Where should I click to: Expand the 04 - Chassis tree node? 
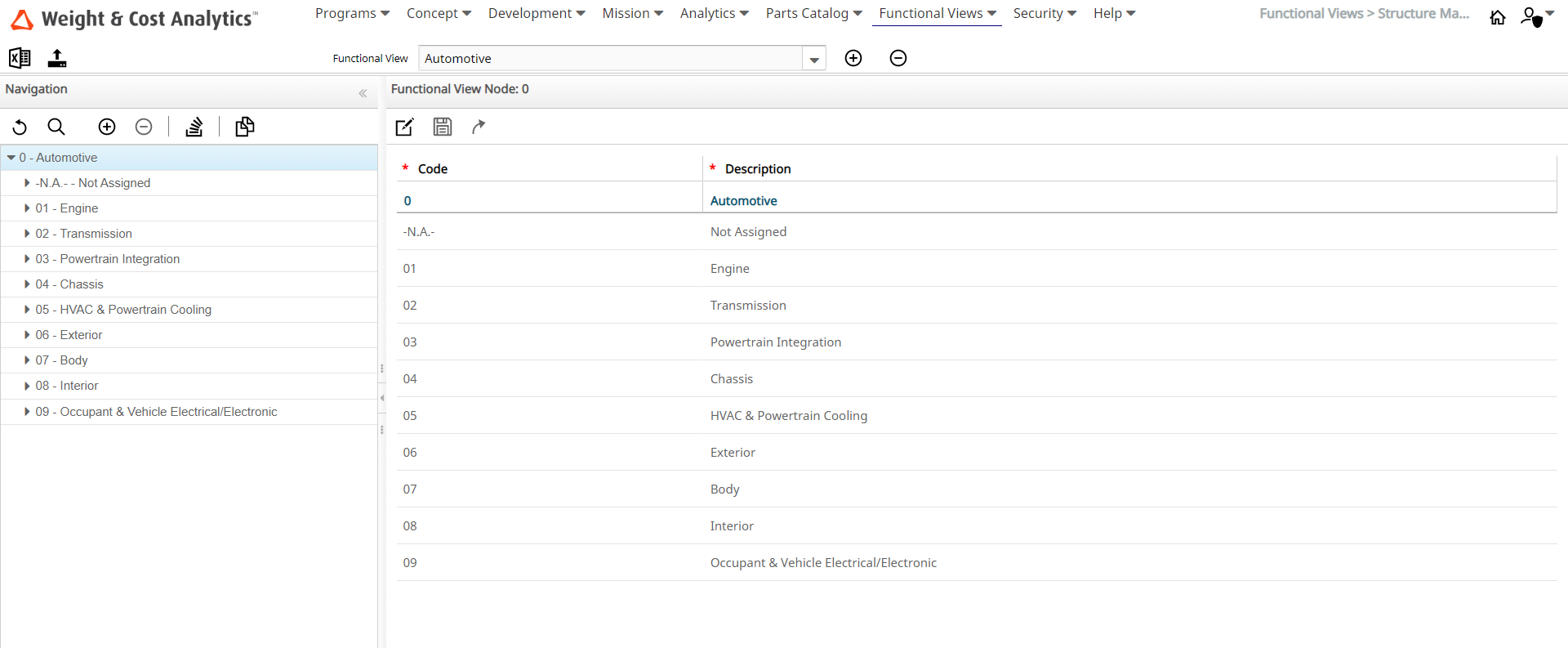point(27,284)
